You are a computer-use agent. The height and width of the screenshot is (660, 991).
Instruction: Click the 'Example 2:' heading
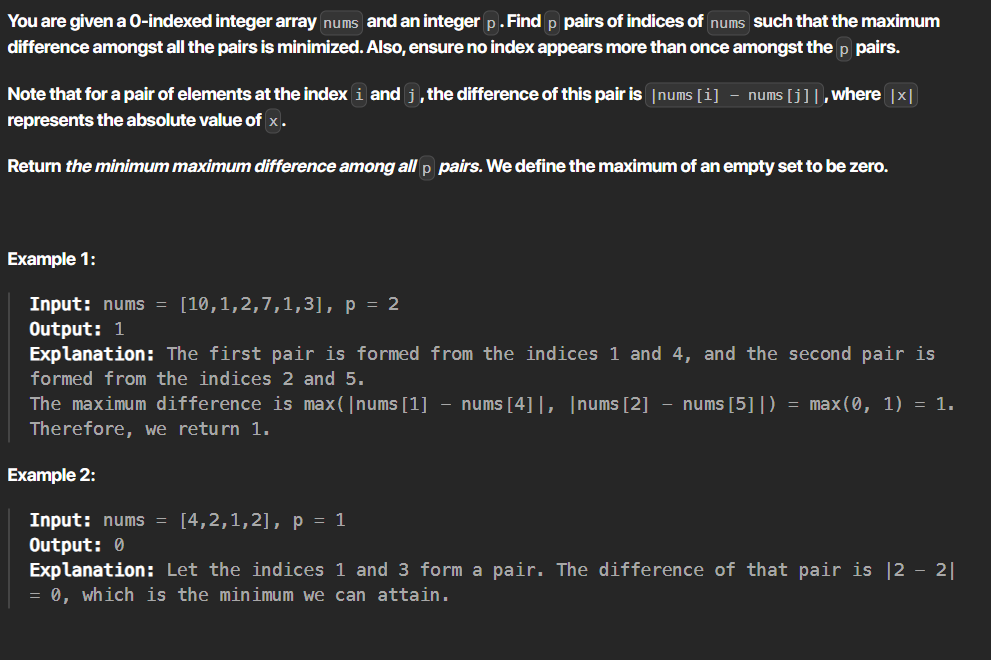(x=51, y=475)
